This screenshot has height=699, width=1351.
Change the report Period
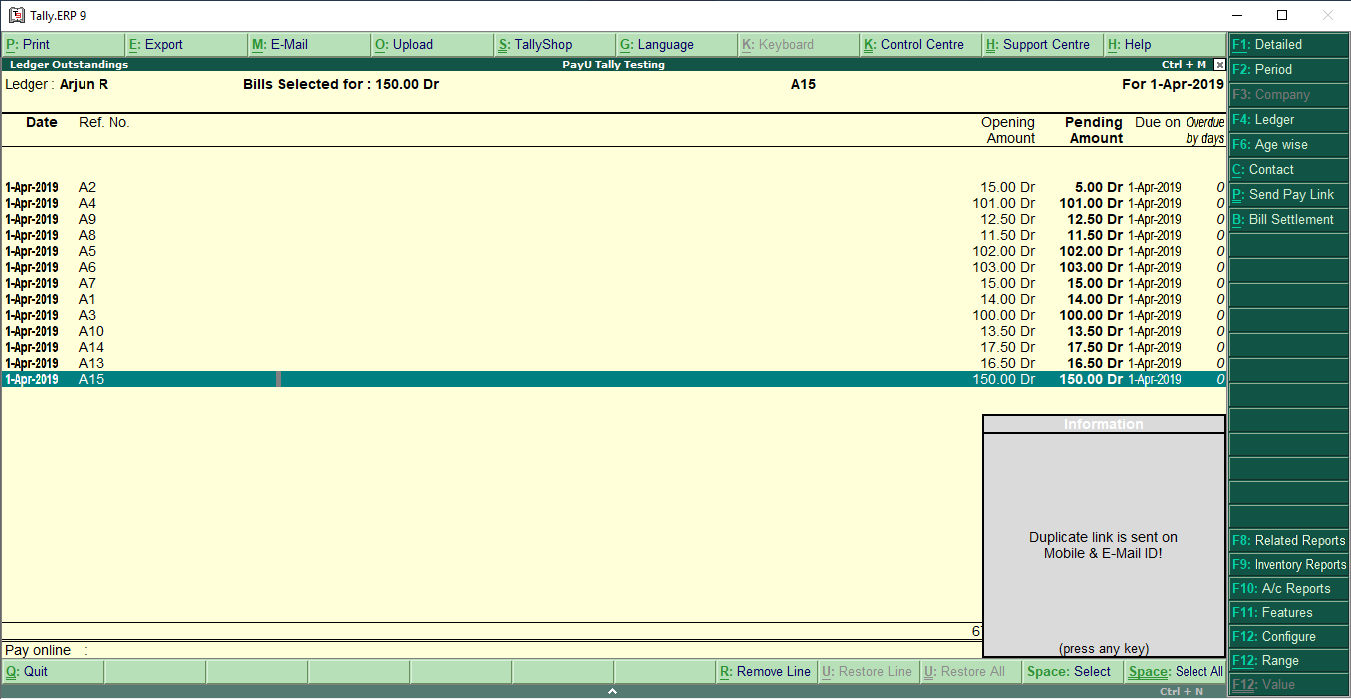click(1288, 69)
